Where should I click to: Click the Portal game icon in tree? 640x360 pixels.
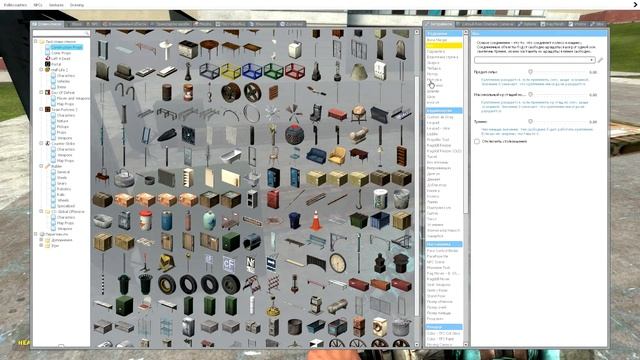47,64
